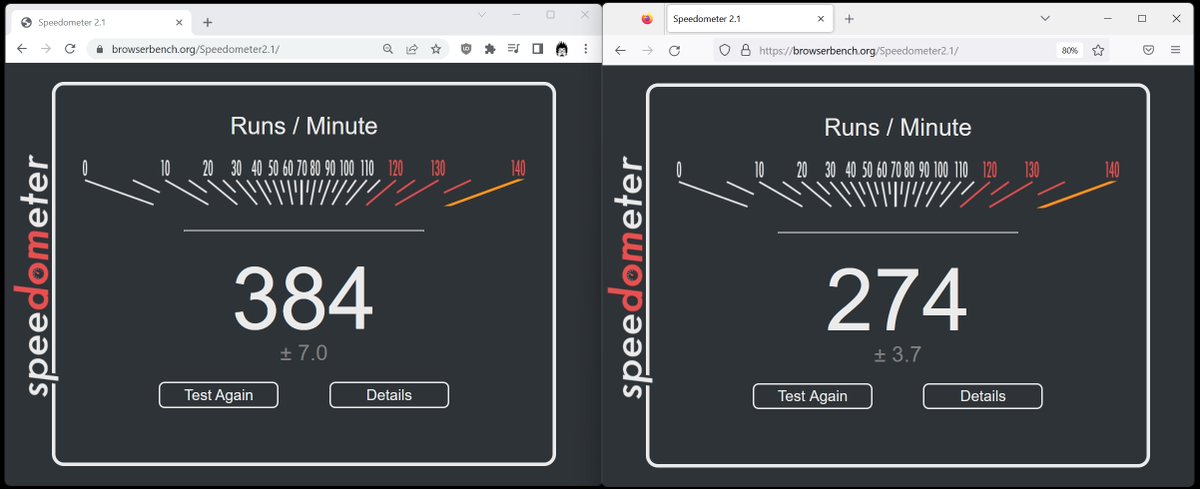Open Firefox's hamburger application menu

tap(1175, 50)
